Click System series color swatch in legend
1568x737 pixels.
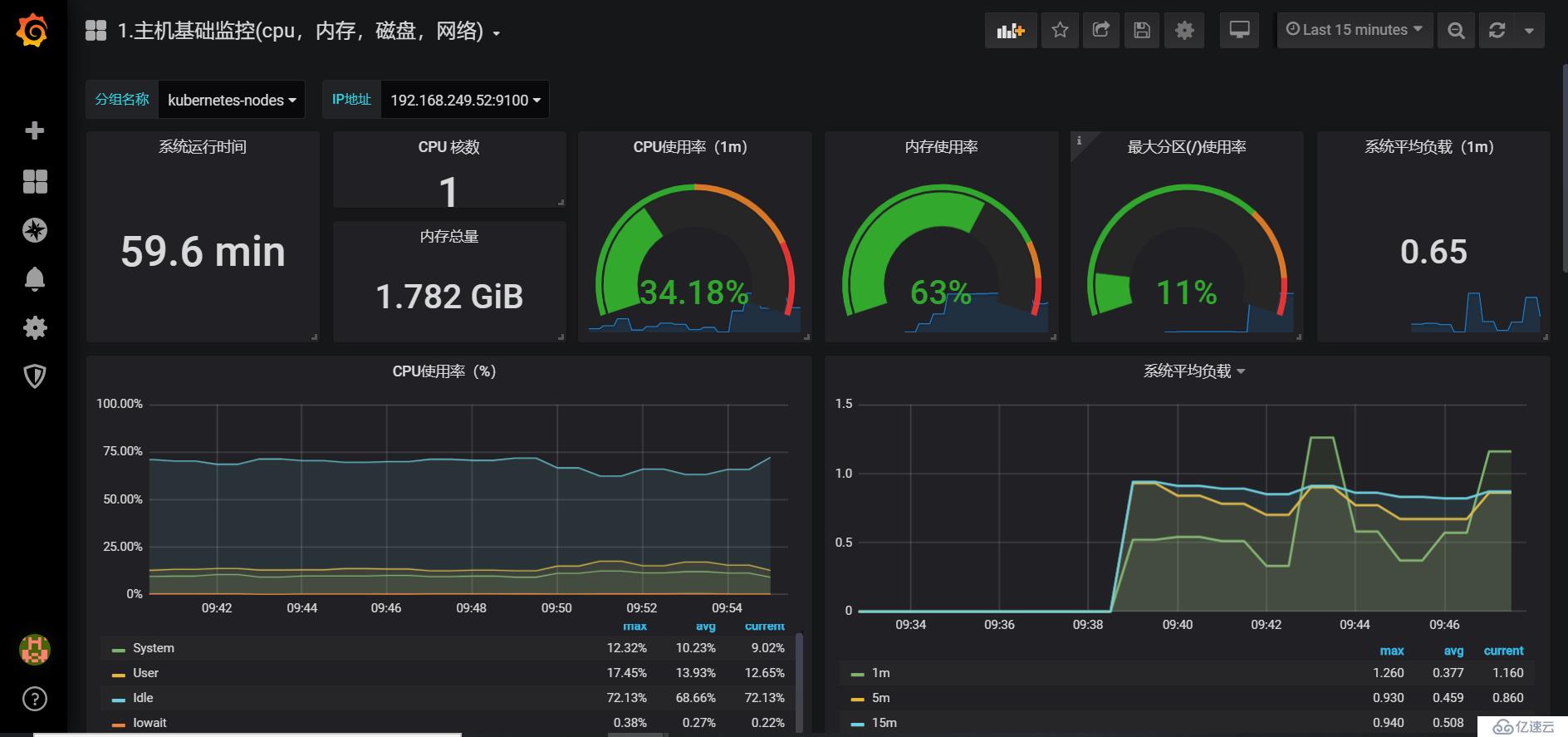pos(119,650)
